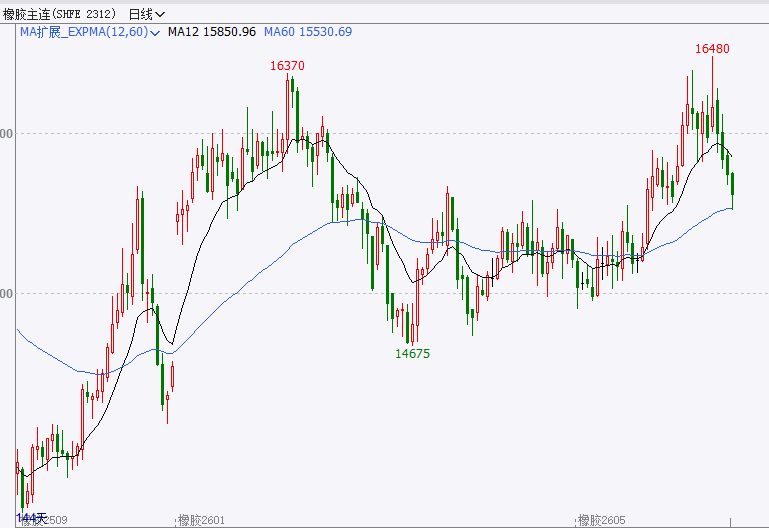Click the green 14675 low price label
769x528 pixels.
[x=412, y=354]
